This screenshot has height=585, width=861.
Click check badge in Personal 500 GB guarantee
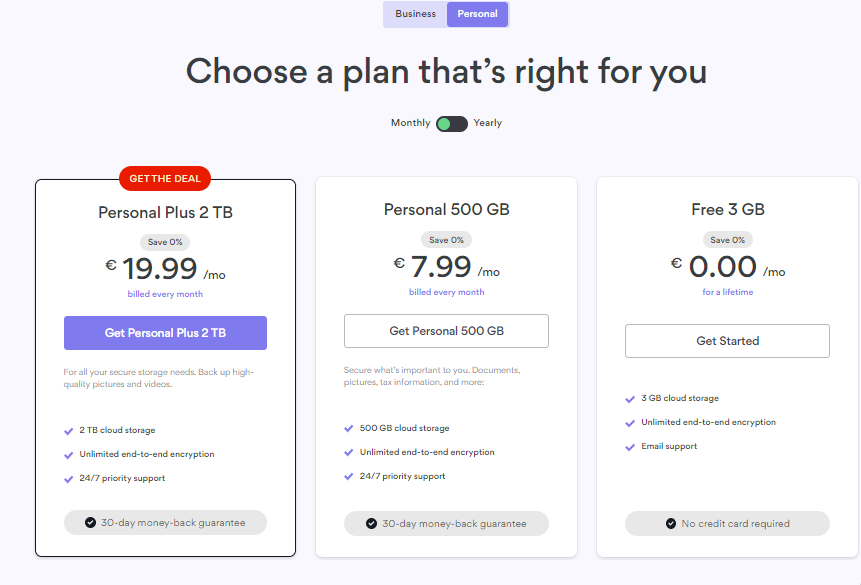371,523
